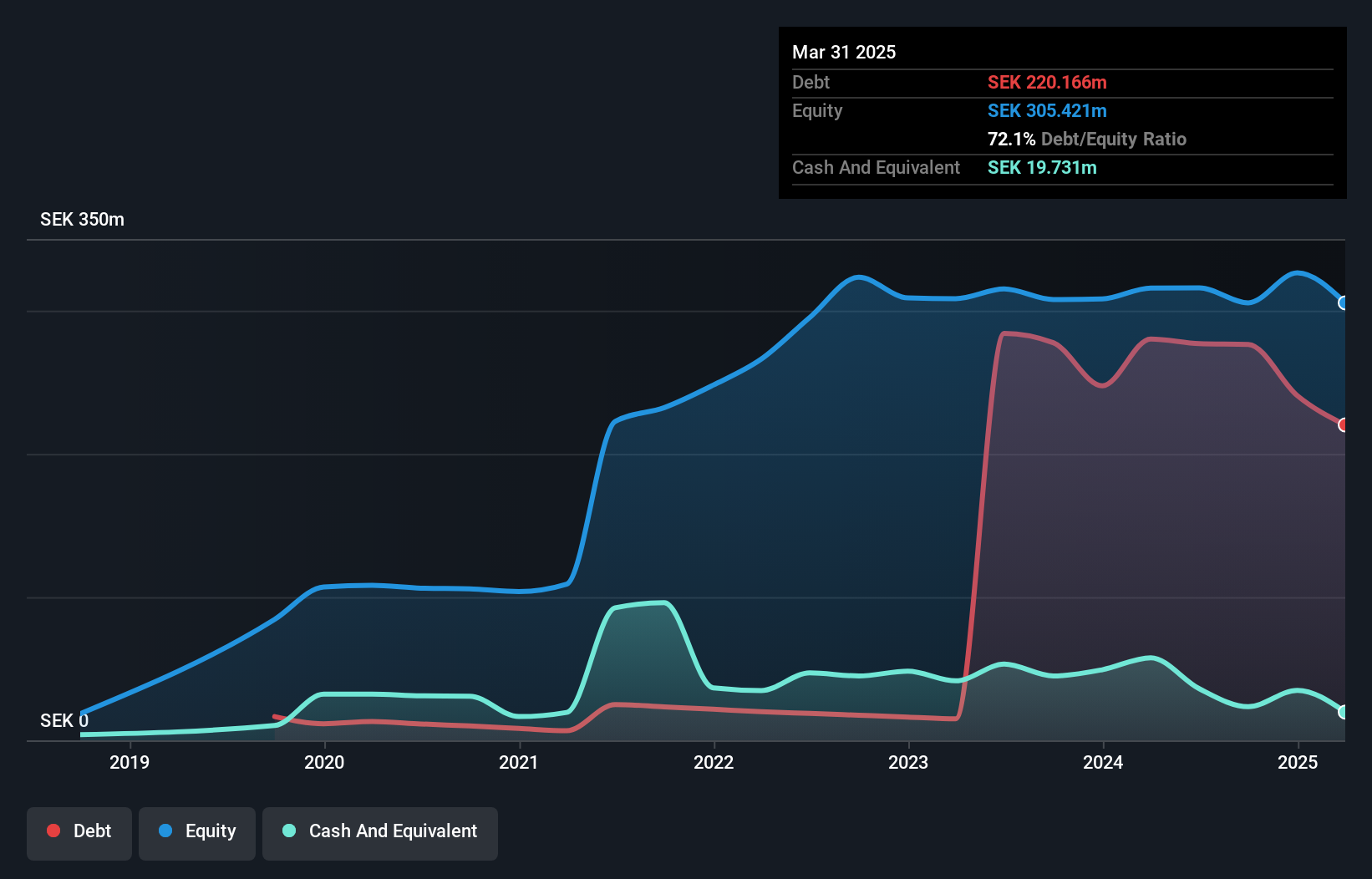Click the SEK 350m gridline label
Screen dimensions: 1372x879
[x=82, y=219]
